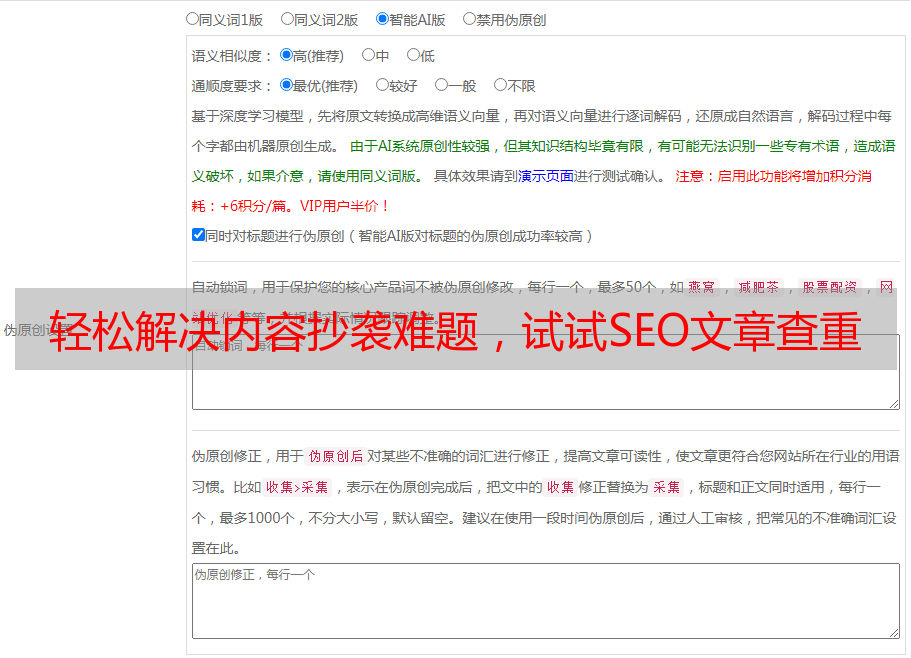Click the 减肥茶 example tag
The height and width of the screenshot is (658, 911).
point(759,287)
